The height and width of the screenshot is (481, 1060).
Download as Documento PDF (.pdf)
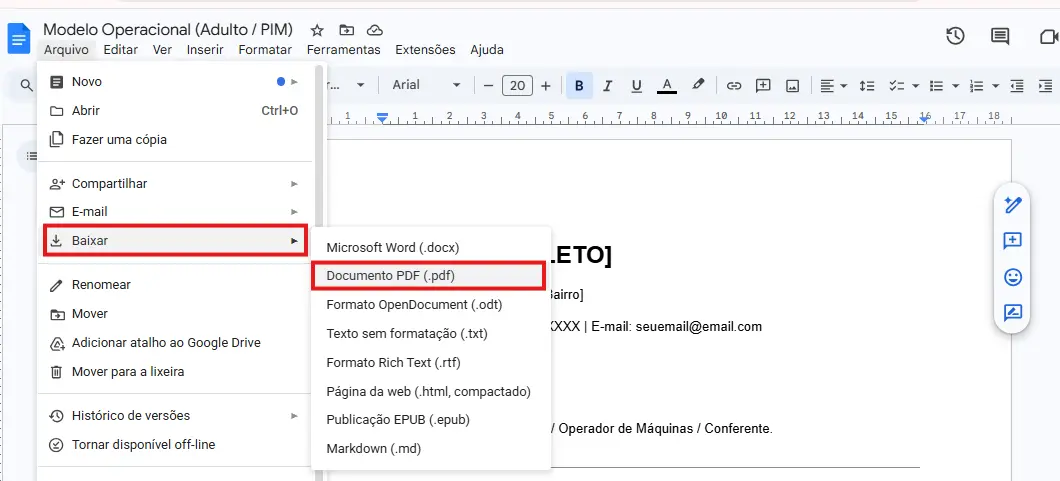[x=429, y=276]
